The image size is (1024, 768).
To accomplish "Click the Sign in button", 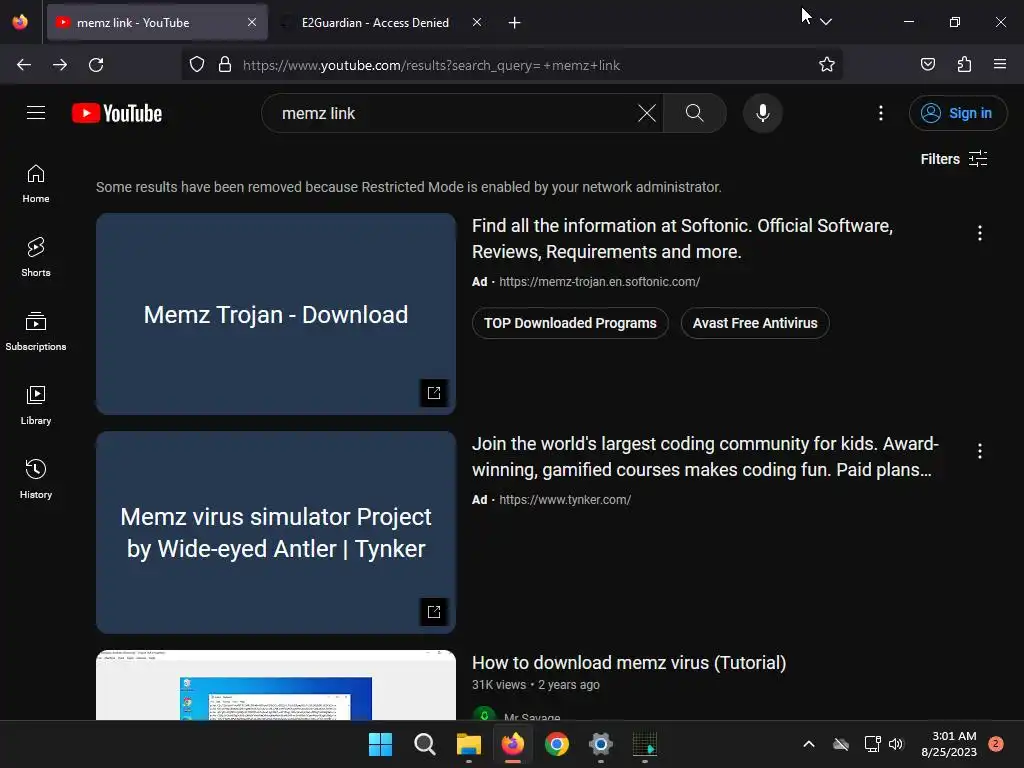I will 957,113.
